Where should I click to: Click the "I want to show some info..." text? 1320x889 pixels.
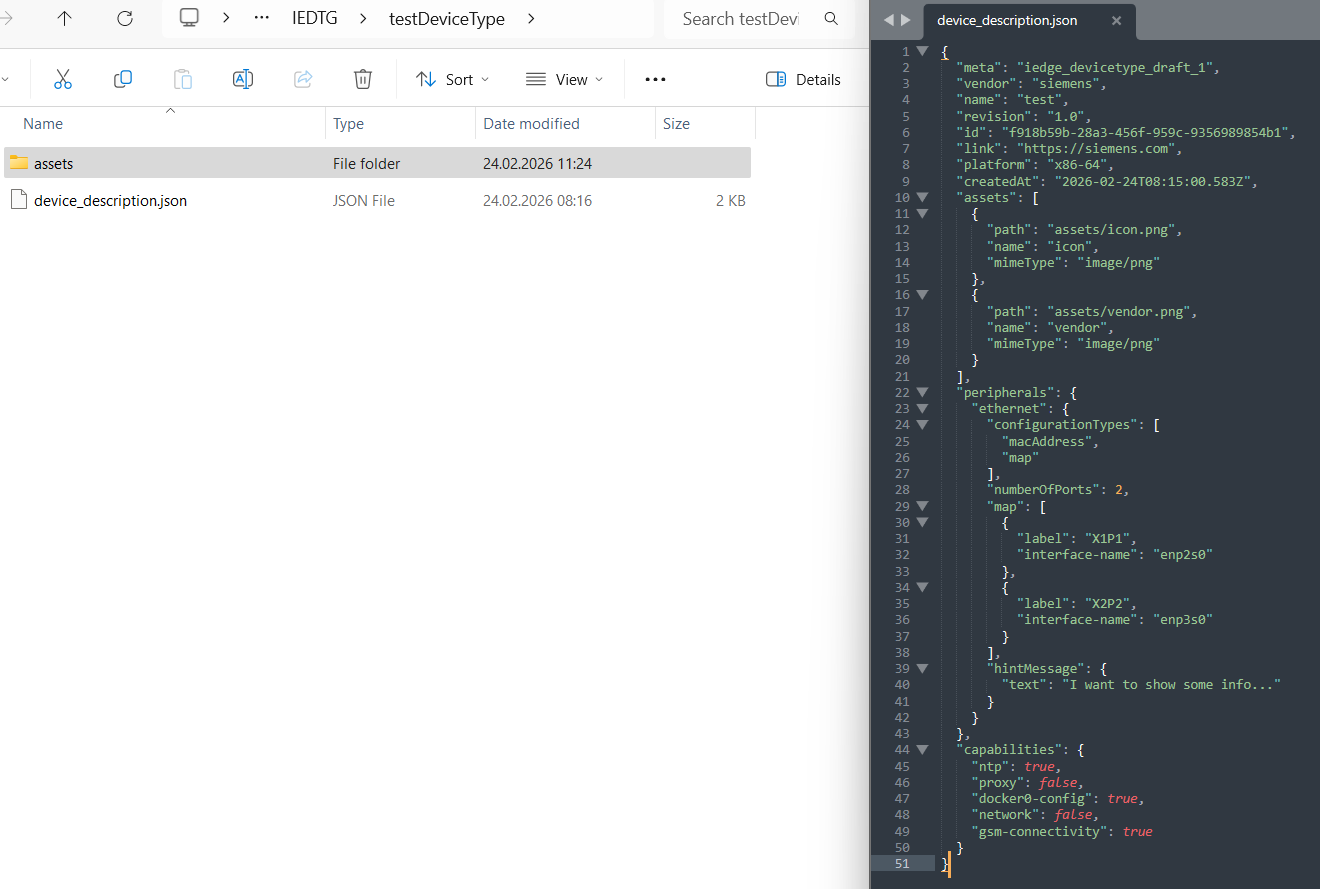pos(1171,684)
